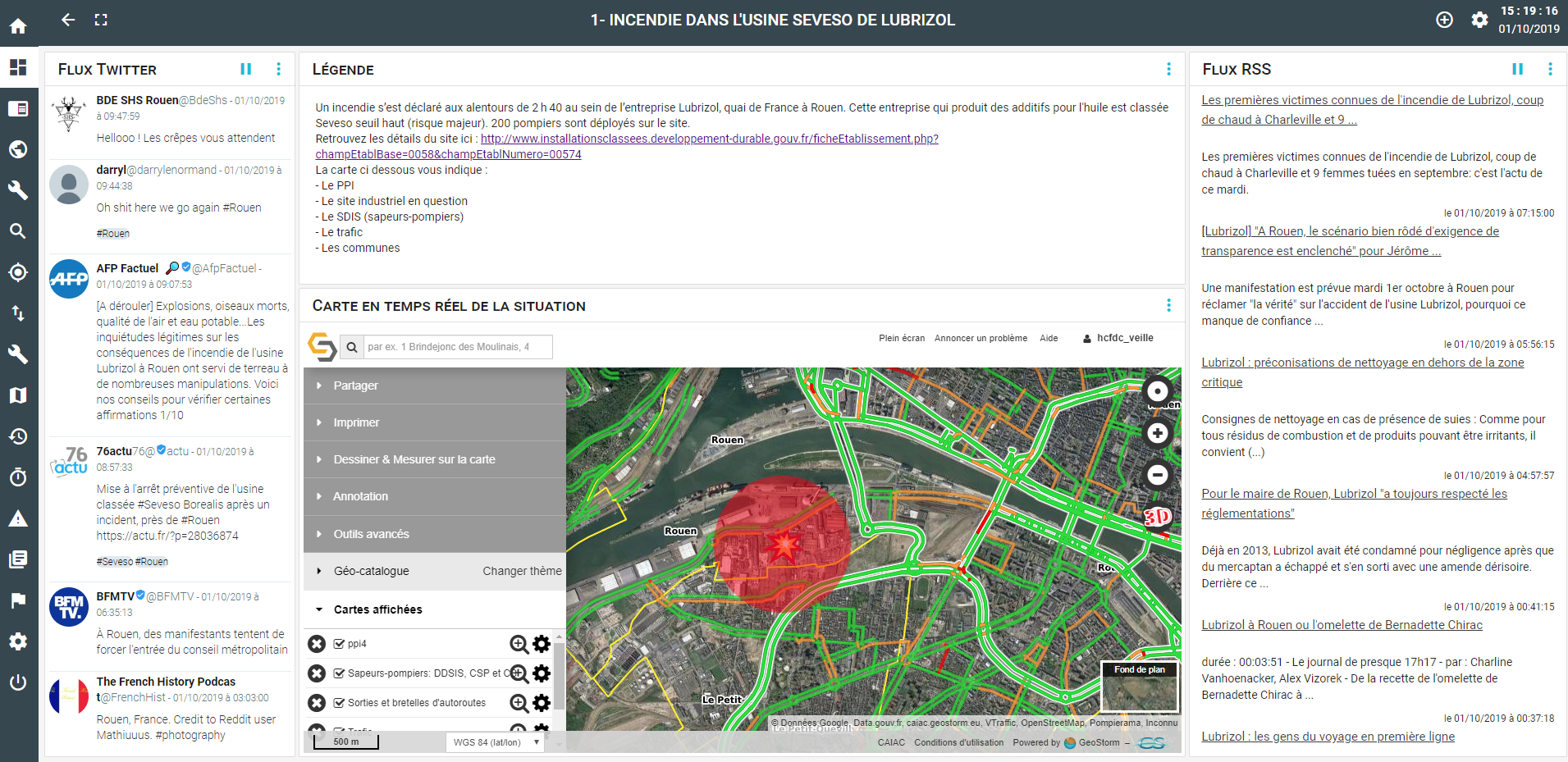Open Carte en temps réel three-dot menu
The image size is (1568, 762).
click(1168, 305)
